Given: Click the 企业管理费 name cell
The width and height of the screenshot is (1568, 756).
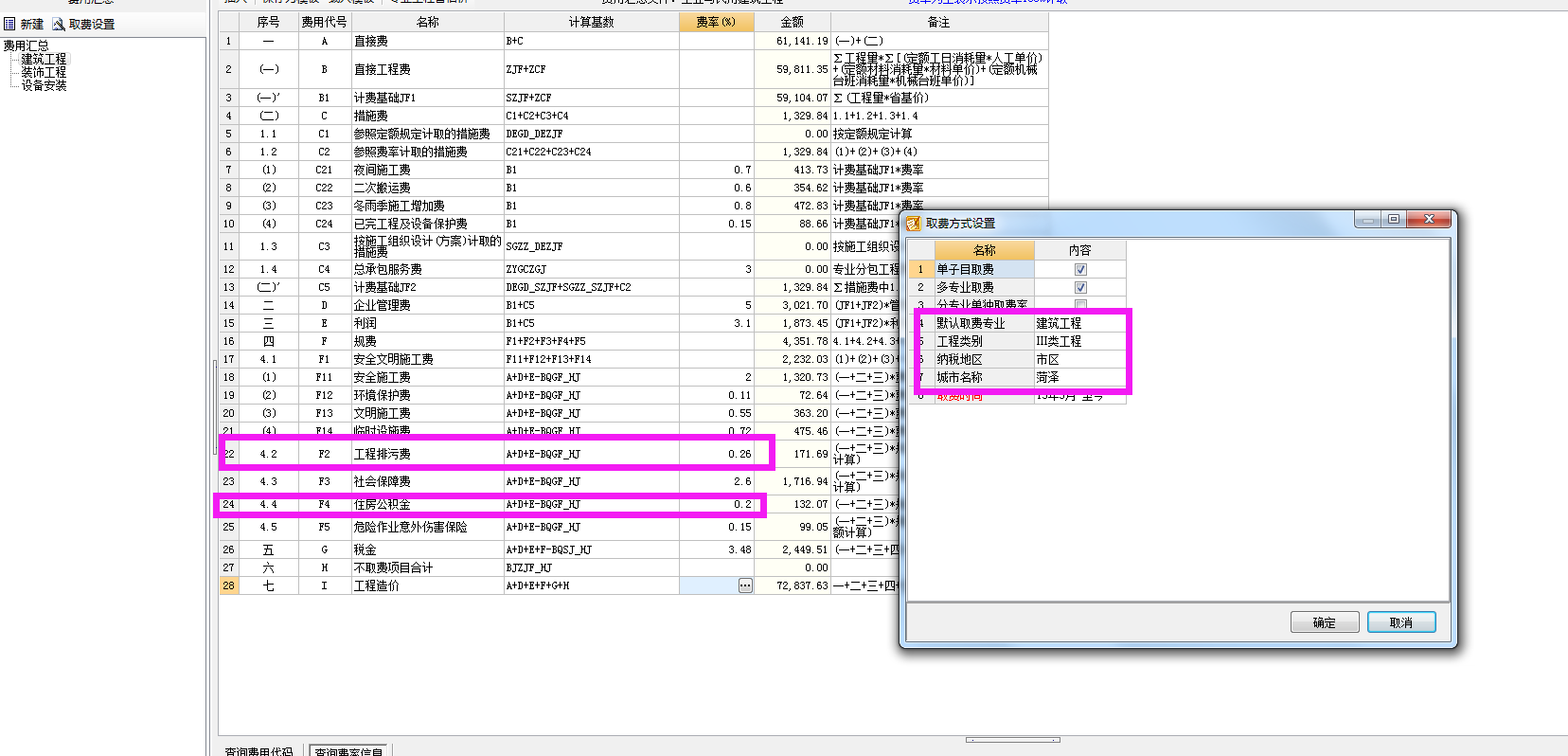Looking at the screenshot, I should (x=427, y=305).
